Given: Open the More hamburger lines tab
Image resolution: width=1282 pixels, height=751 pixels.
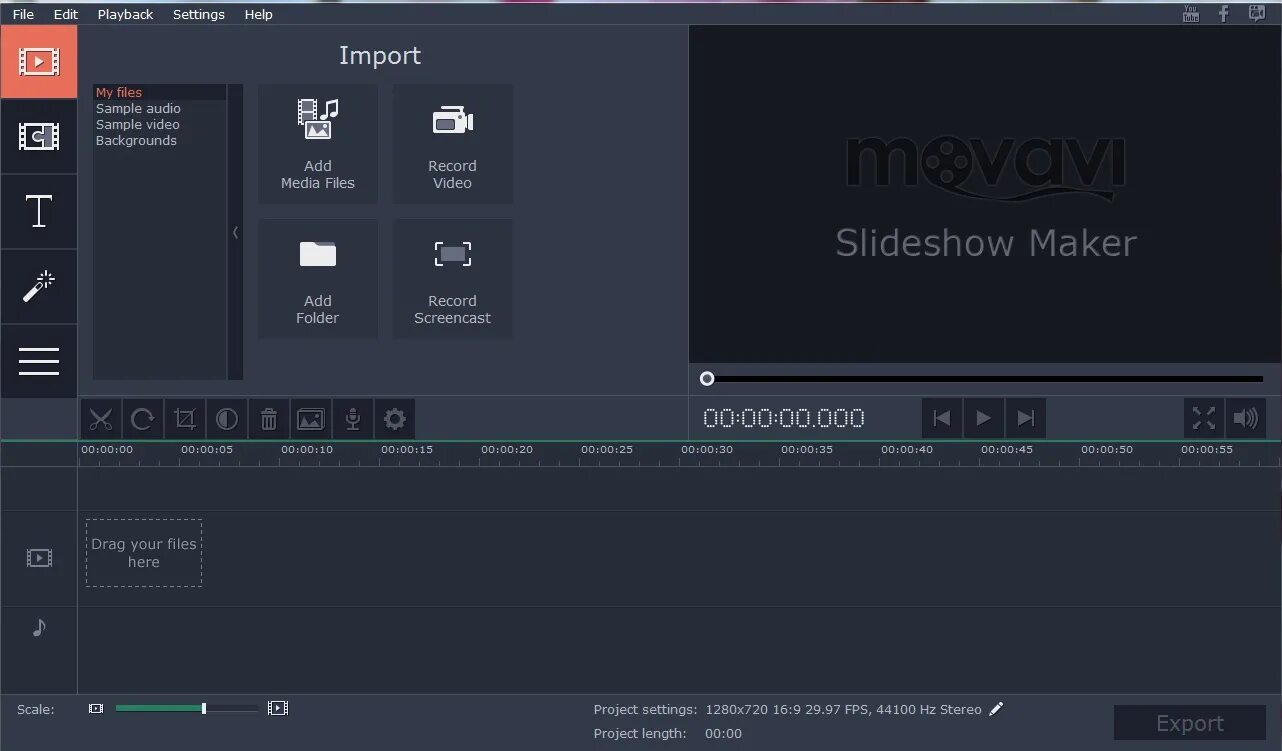Looking at the screenshot, I should [38, 361].
